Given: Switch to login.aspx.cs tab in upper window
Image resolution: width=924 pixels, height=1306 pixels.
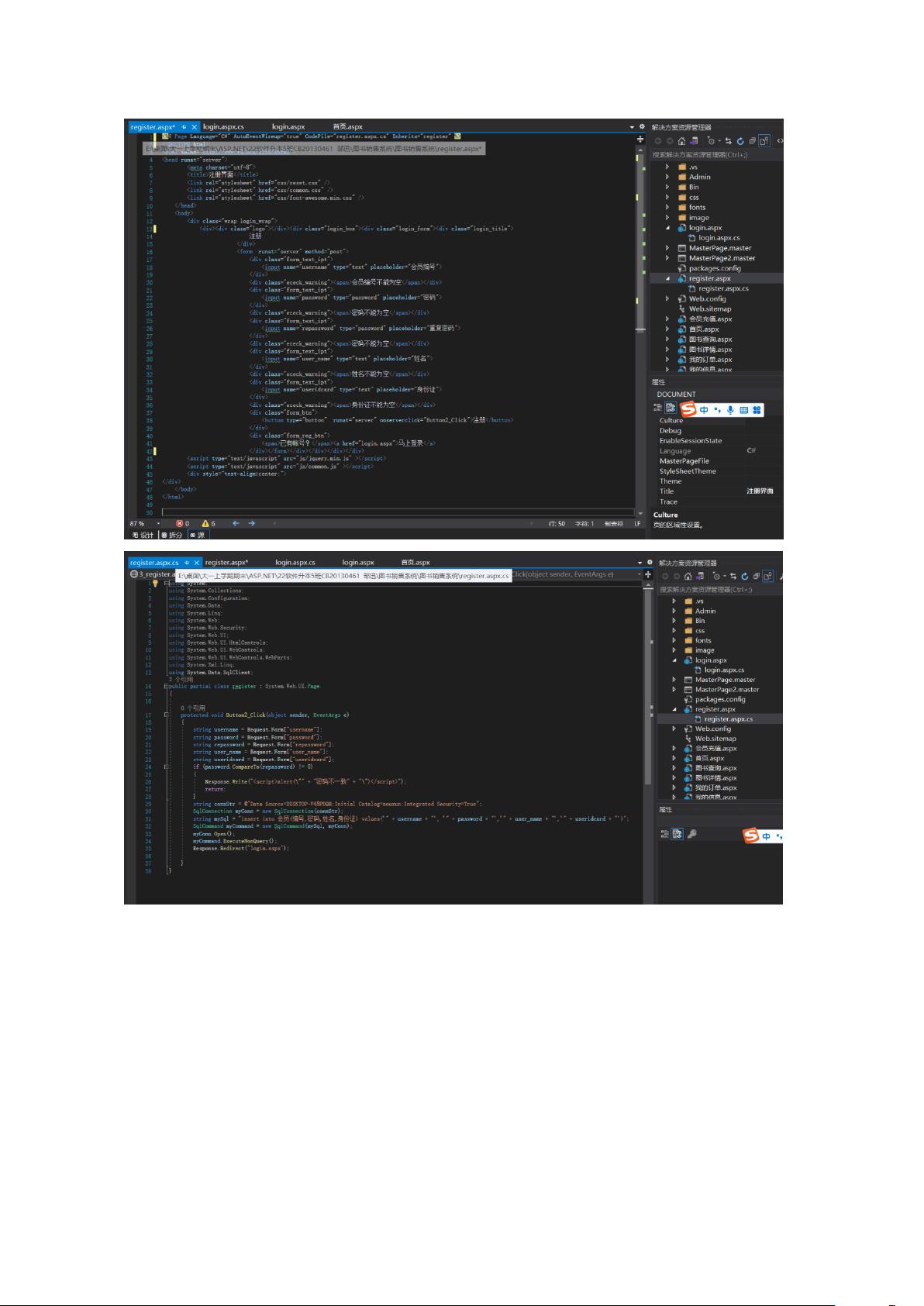Looking at the screenshot, I should point(223,126).
